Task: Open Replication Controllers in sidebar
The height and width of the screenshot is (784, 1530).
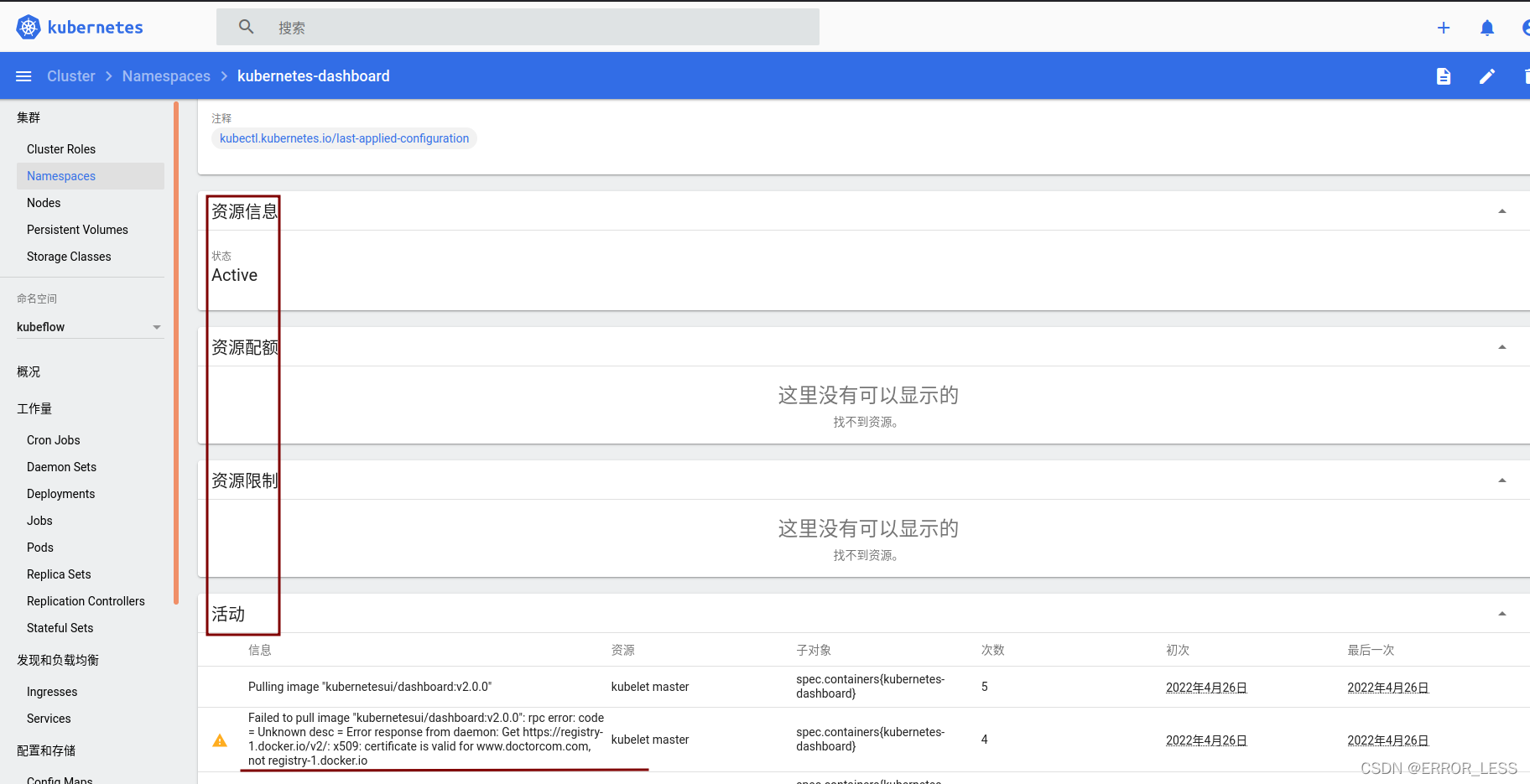Action: coord(86,601)
